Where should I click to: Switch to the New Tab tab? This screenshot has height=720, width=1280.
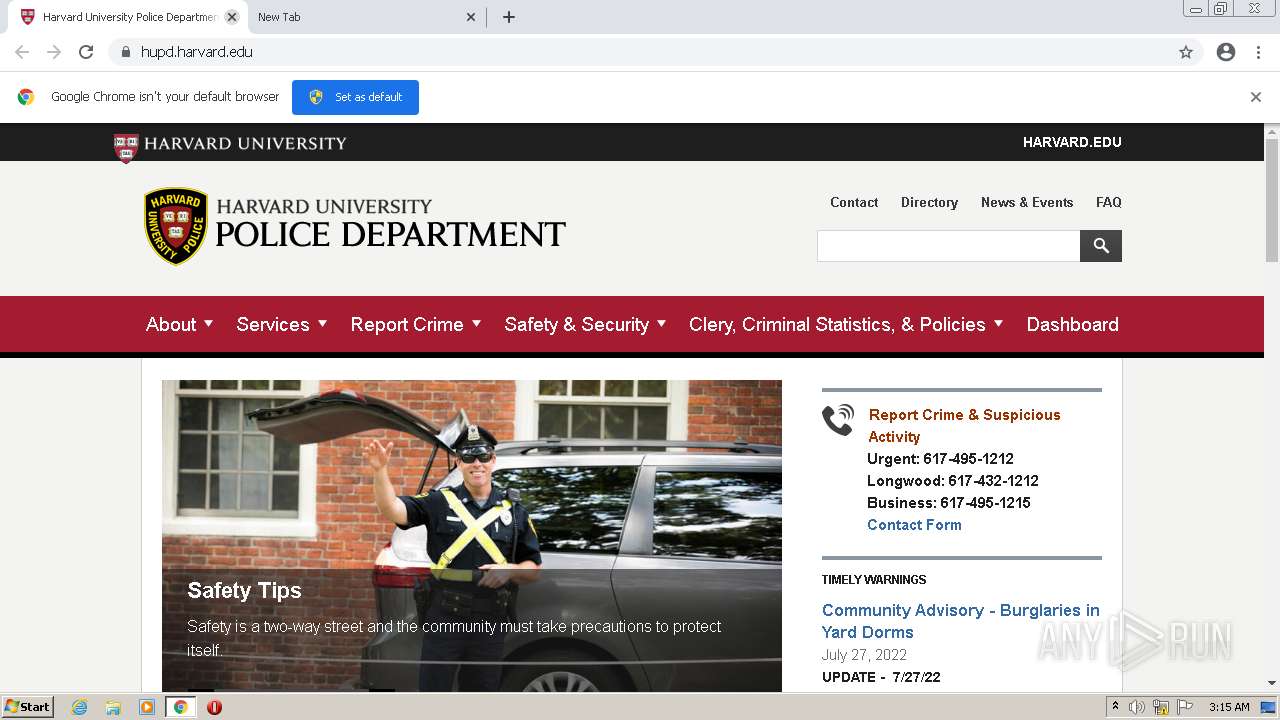pyautogui.click(x=365, y=17)
